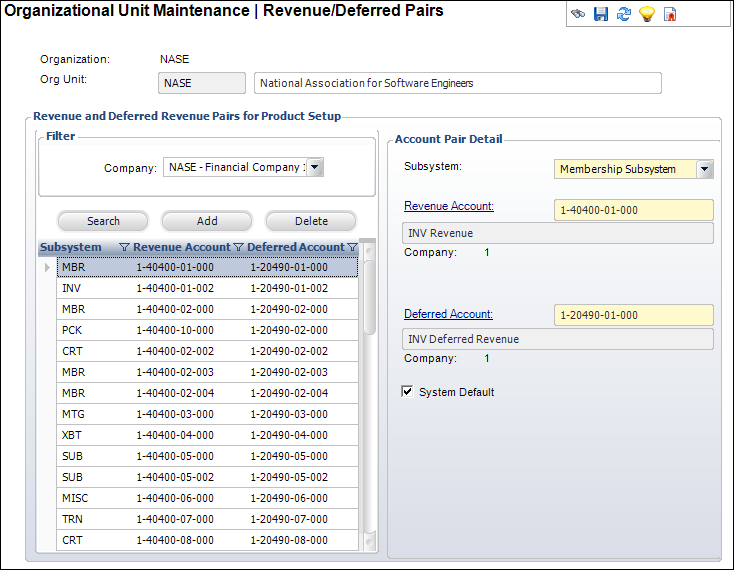Image resolution: width=734 pixels, height=570 pixels.
Task: Uncheck the System Default checkbox
Action: pyautogui.click(x=407, y=391)
